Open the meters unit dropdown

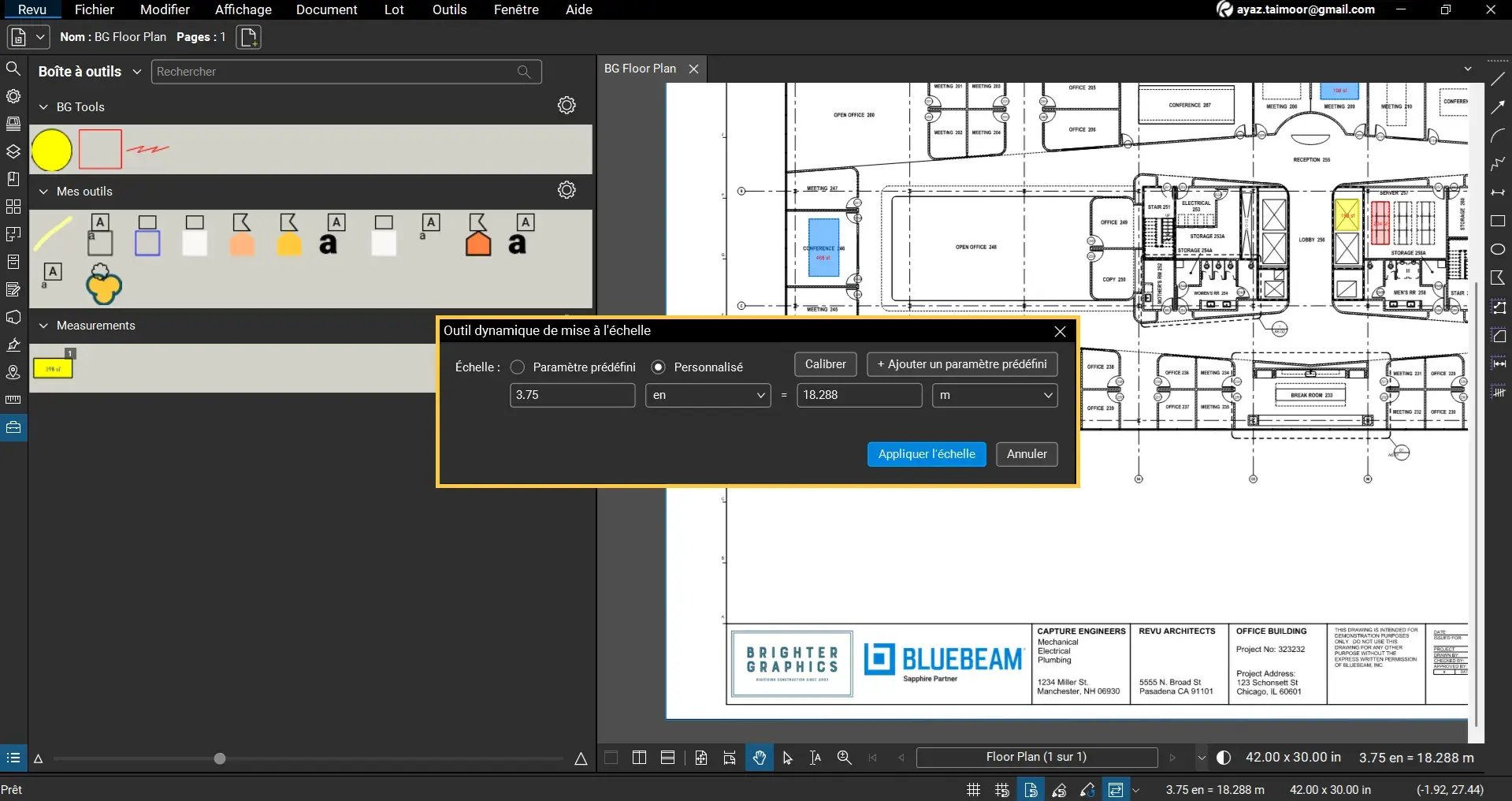pyautogui.click(x=994, y=395)
